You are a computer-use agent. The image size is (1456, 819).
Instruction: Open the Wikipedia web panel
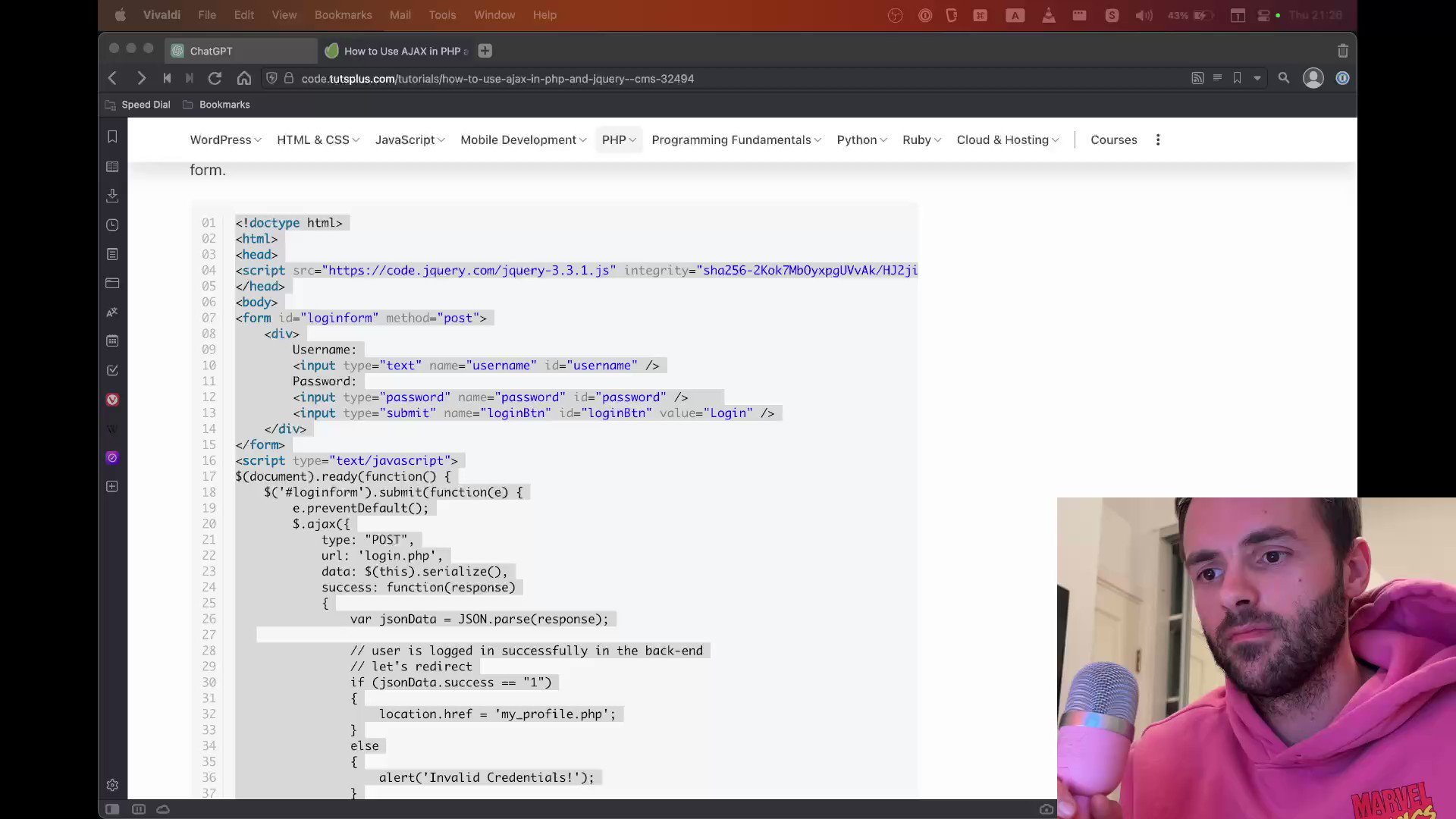click(112, 428)
